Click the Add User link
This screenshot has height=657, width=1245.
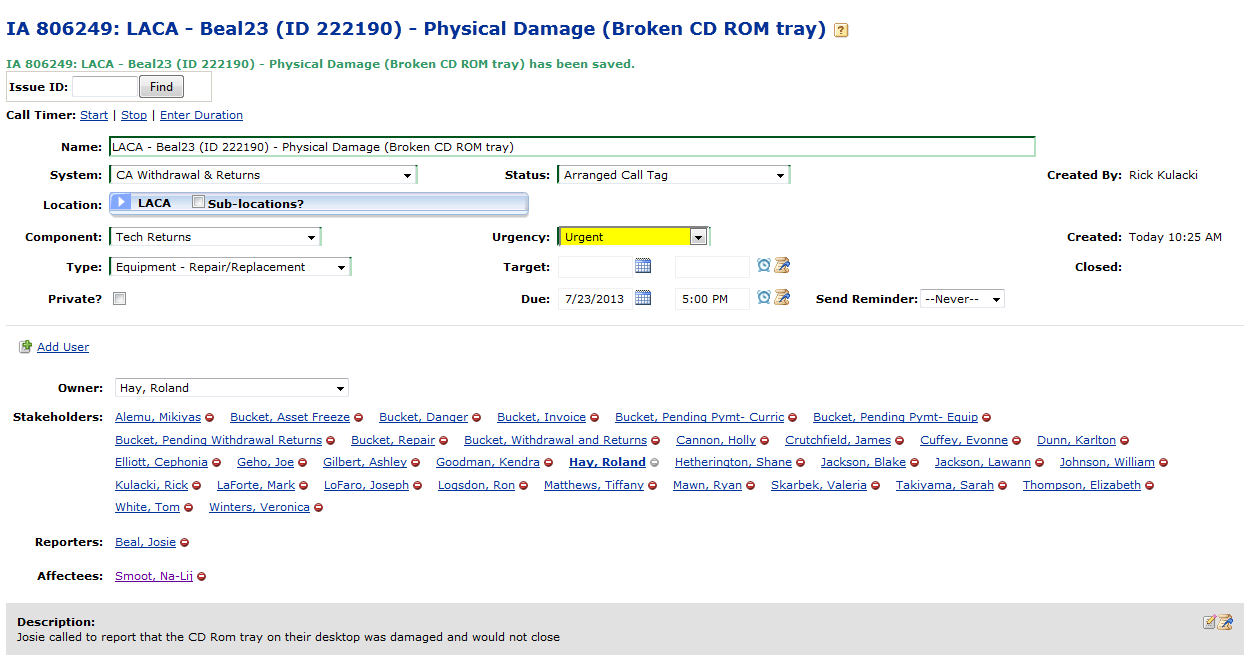[63, 347]
